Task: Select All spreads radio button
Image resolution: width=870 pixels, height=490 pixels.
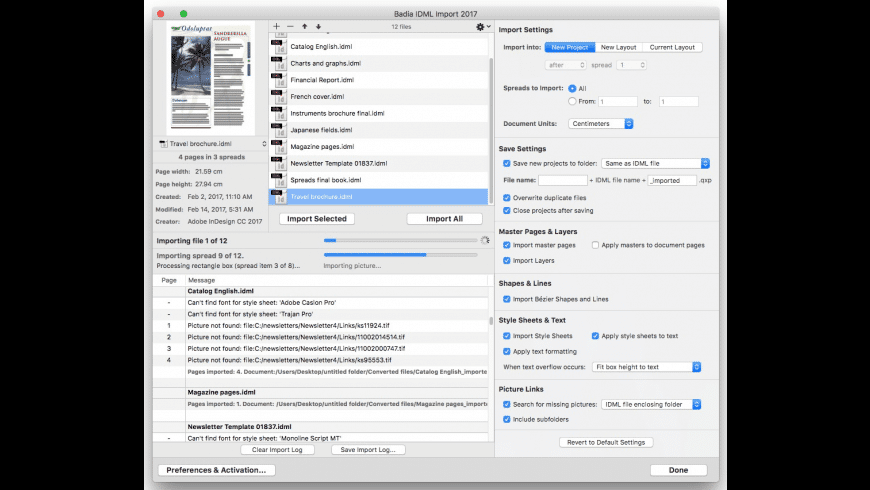Action: point(572,88)
